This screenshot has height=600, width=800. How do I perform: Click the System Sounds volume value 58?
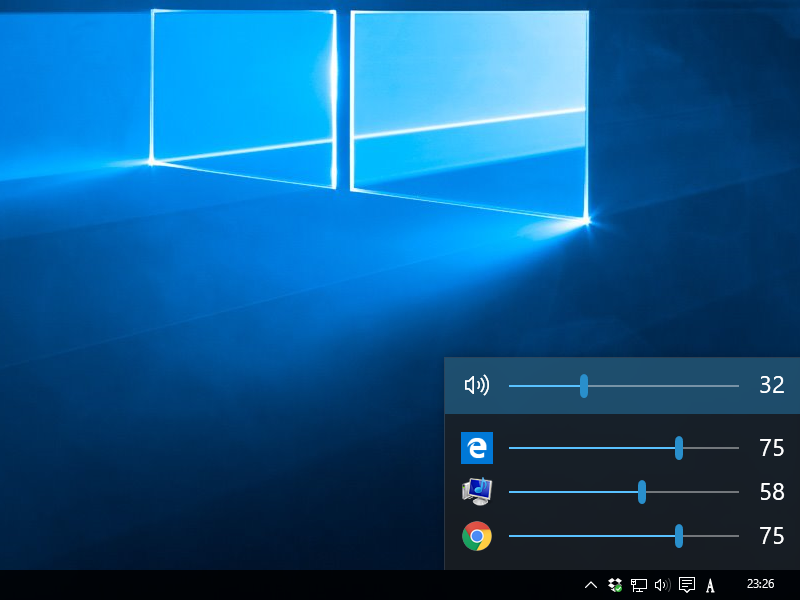tap(771, 492)
